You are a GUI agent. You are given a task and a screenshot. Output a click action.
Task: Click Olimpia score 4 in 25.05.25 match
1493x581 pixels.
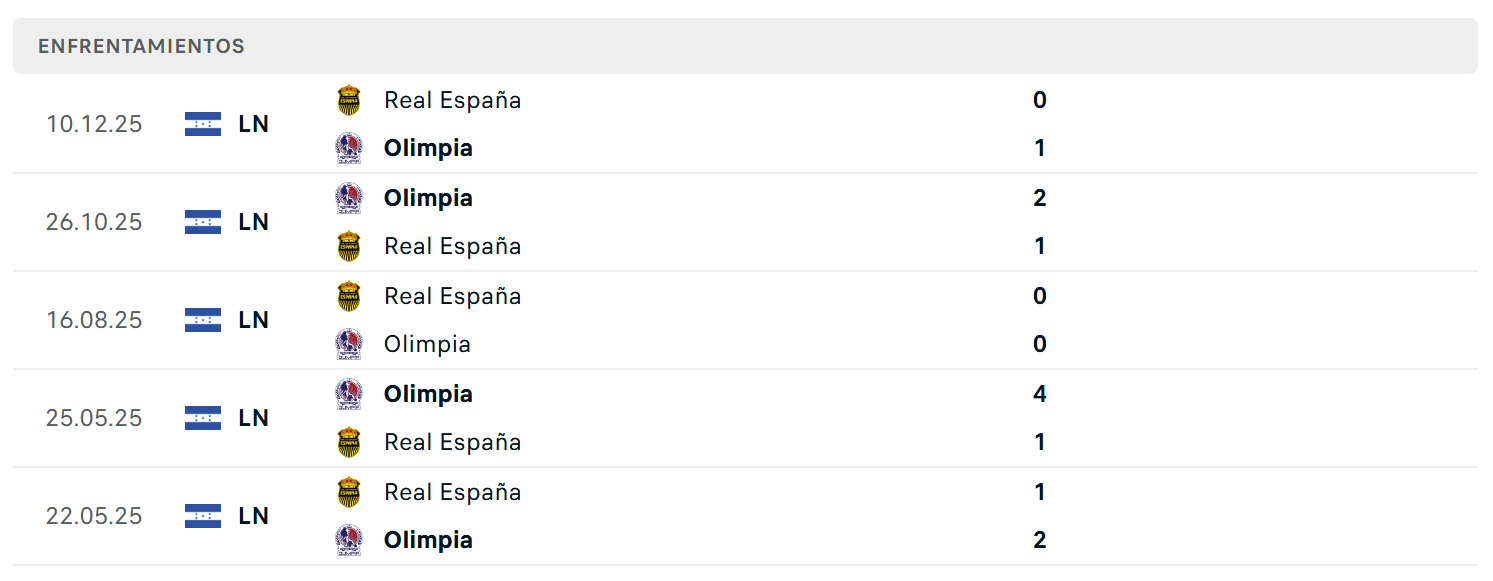[x=1040, y=394]
